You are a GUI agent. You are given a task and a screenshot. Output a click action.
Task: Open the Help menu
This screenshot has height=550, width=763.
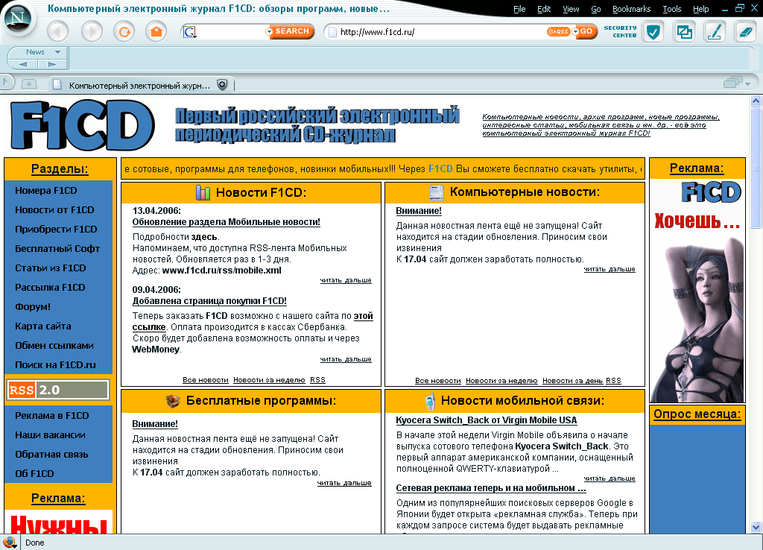click(x=701, y=9)
